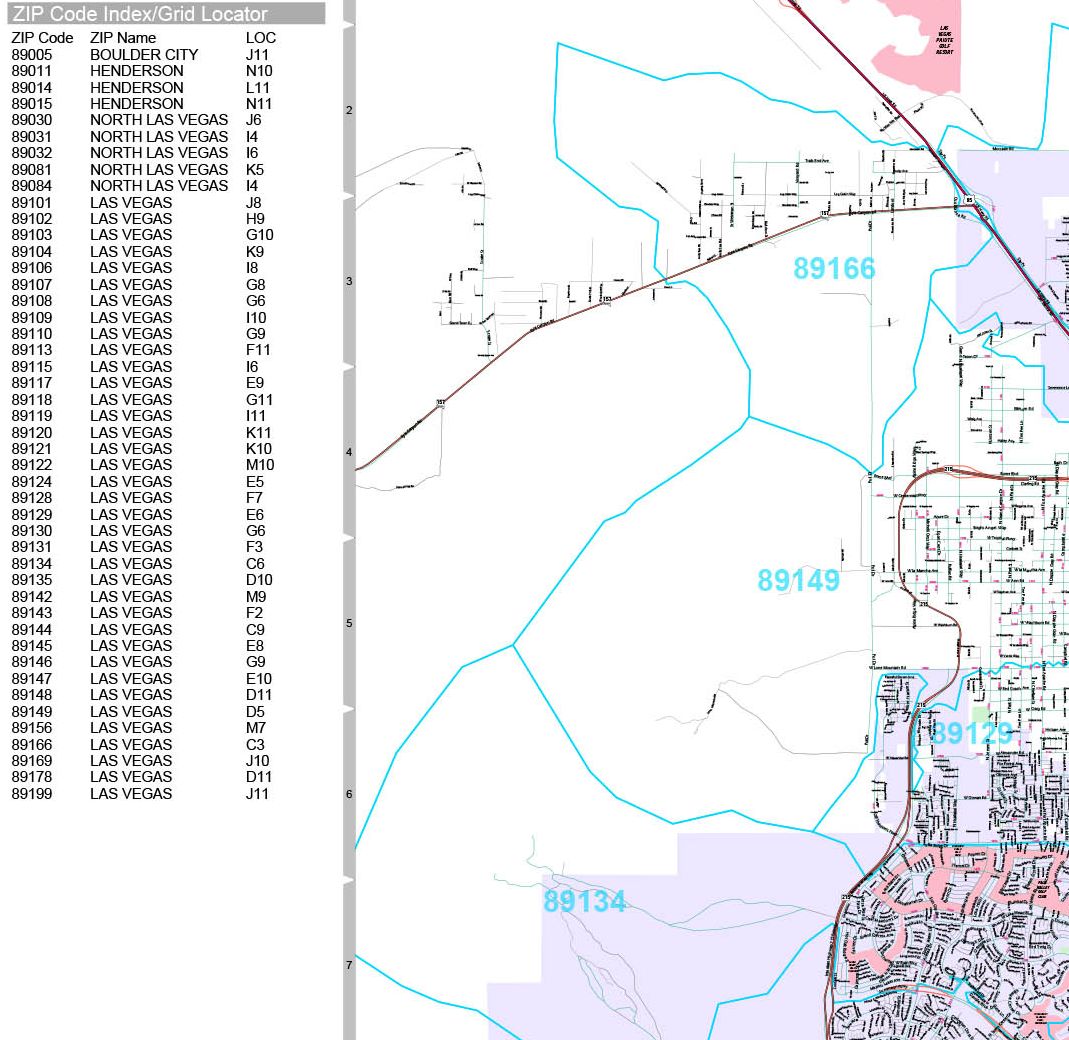Image resolution: width=1069 pixels, height=1040 pixels.
Task: Click the L11 locator value
Action: 258,87
